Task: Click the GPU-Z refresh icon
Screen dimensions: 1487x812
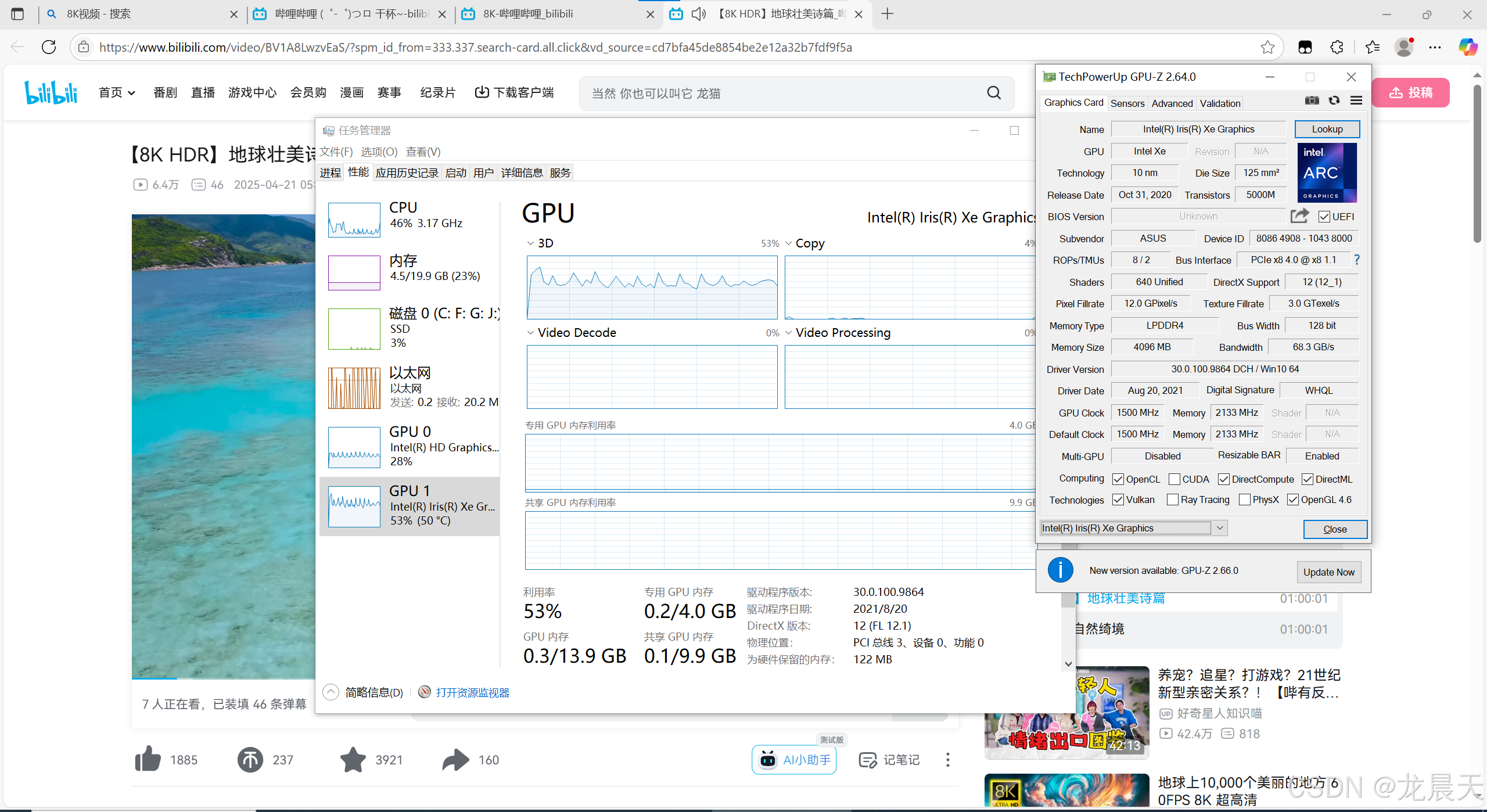Action: tap(1334, 100)
